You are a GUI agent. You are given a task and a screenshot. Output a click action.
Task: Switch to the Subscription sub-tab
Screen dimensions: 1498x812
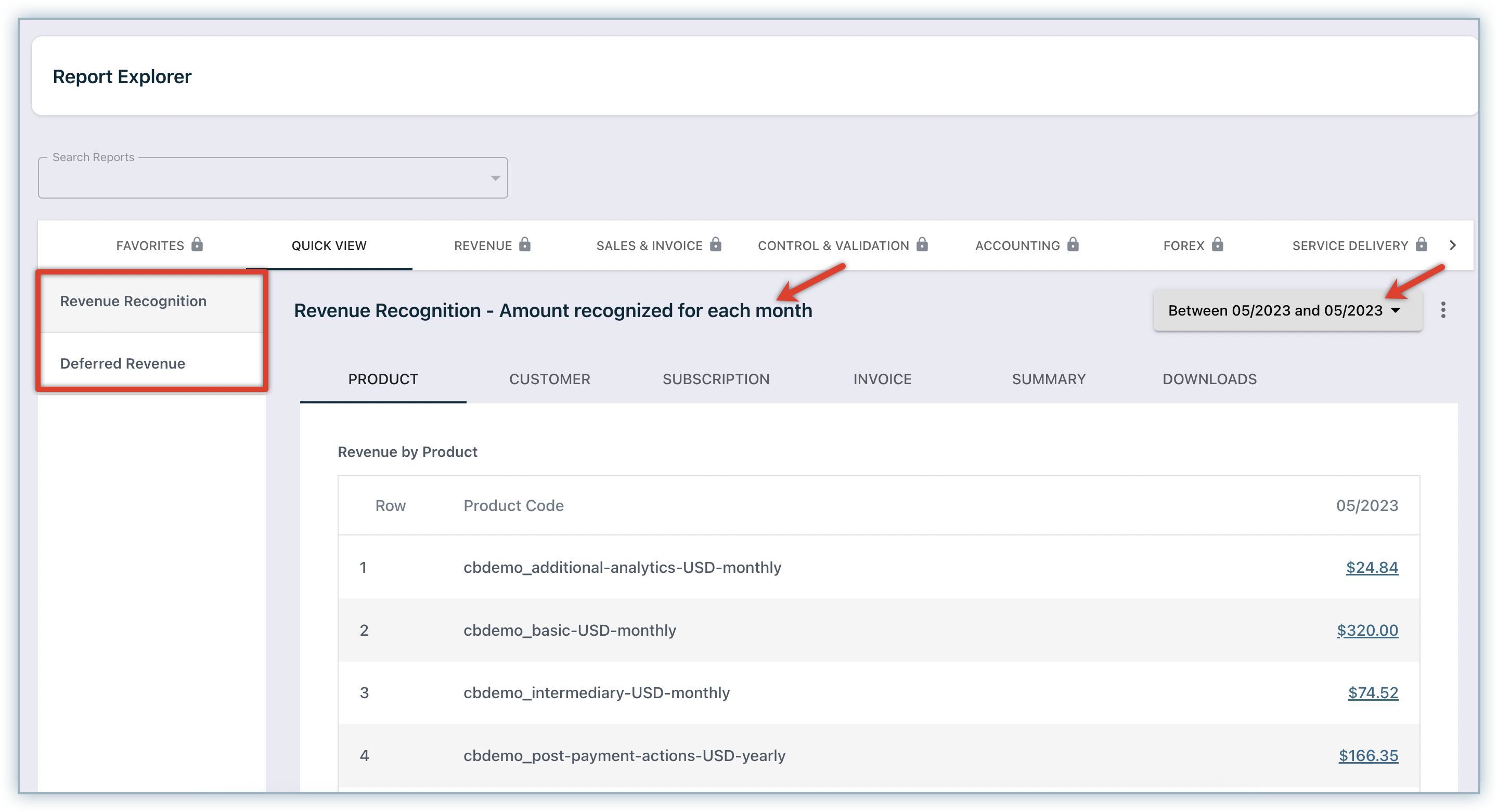point(716,379)
